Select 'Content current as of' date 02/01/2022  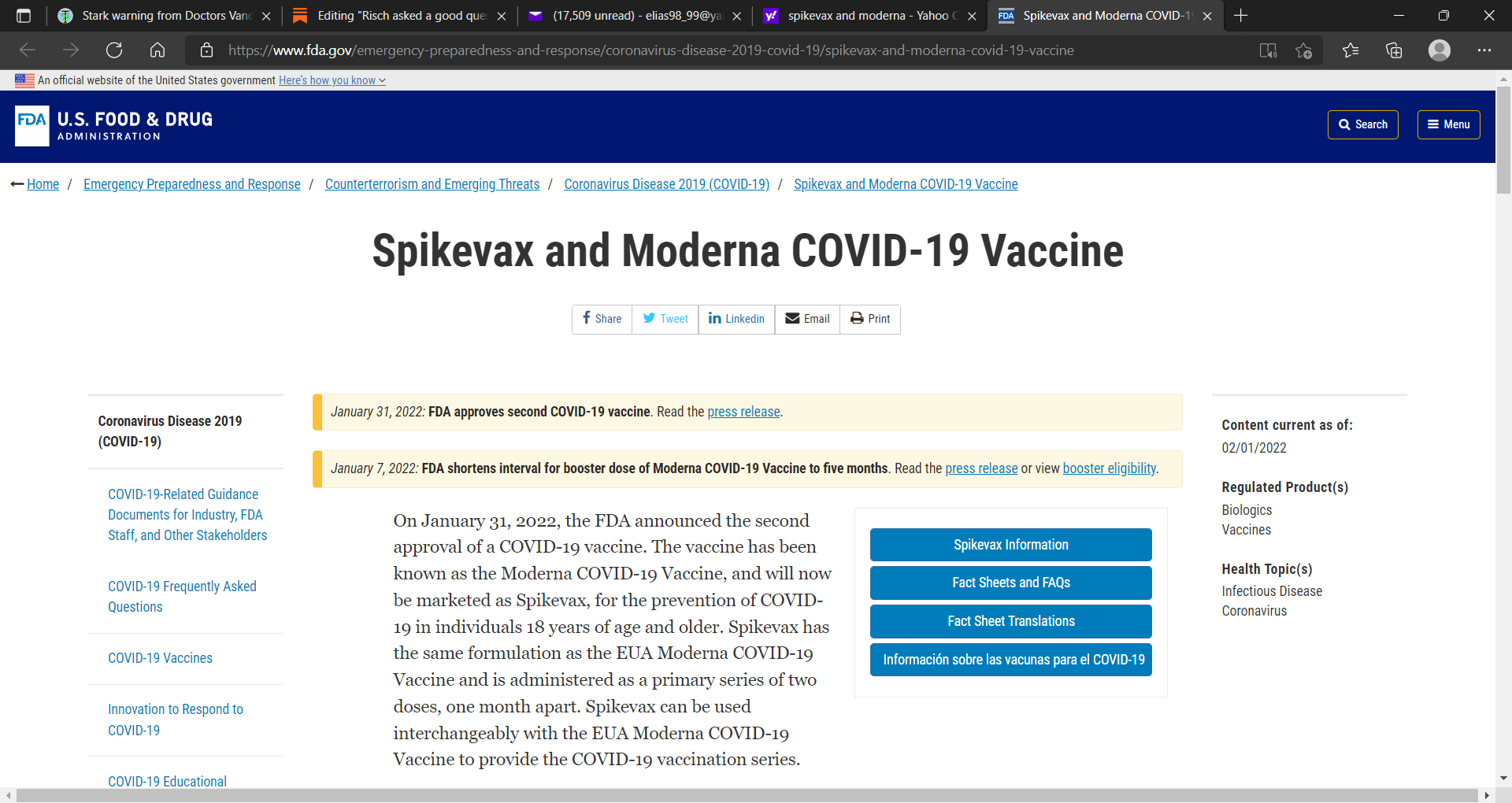[x=1254, y=448]
